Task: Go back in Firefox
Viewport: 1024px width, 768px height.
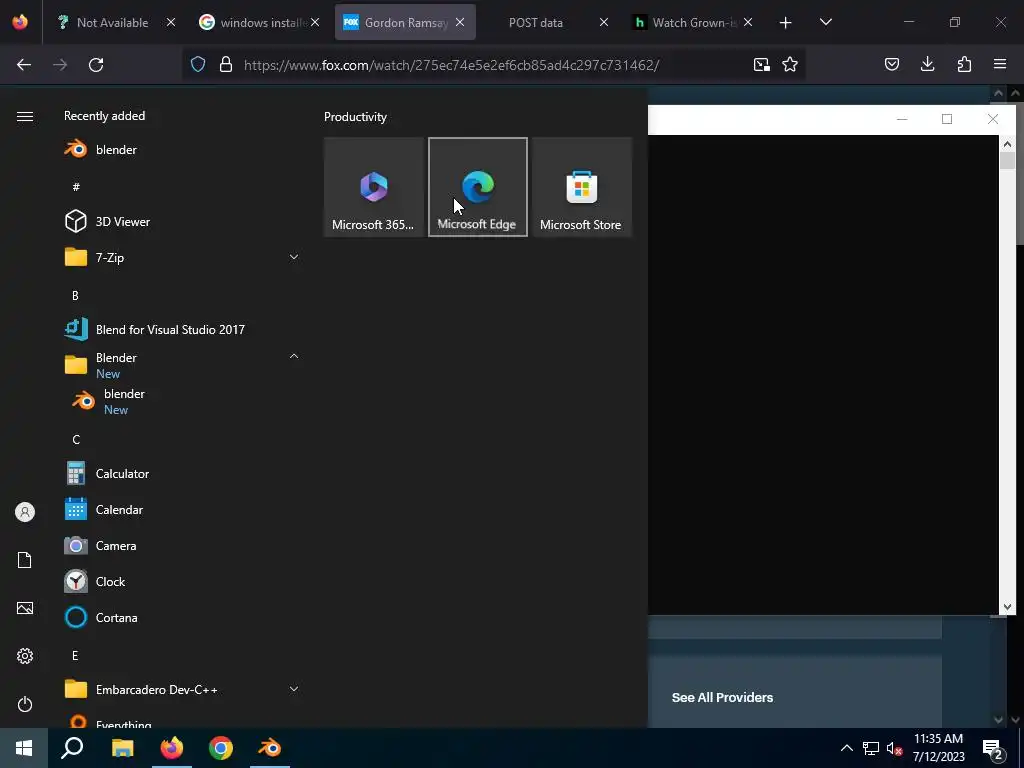Action: [x=24, y=65]
